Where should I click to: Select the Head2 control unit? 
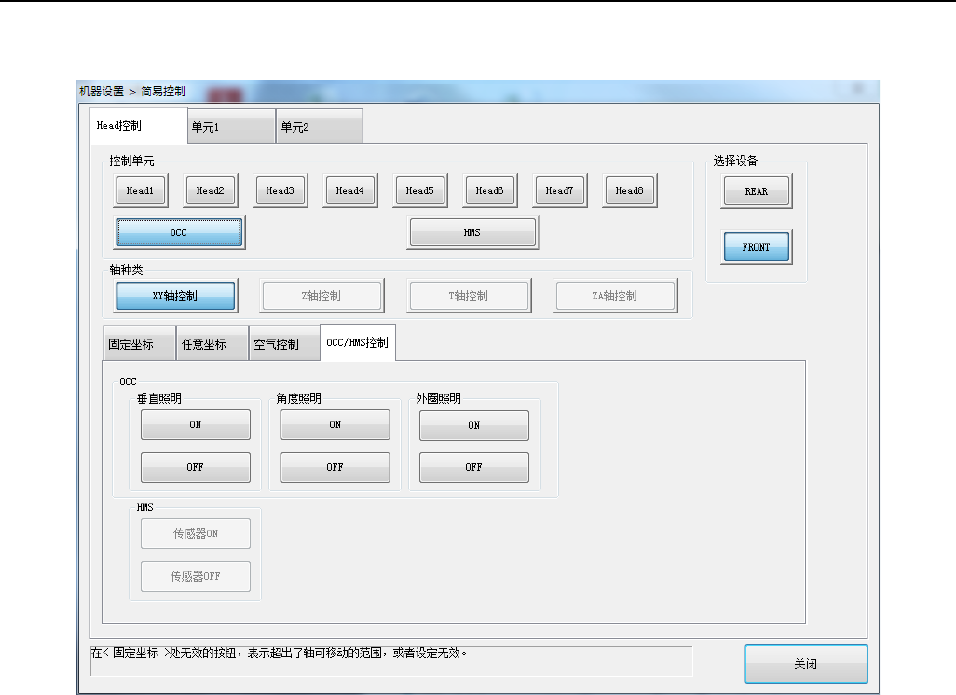tap(210, 191)
